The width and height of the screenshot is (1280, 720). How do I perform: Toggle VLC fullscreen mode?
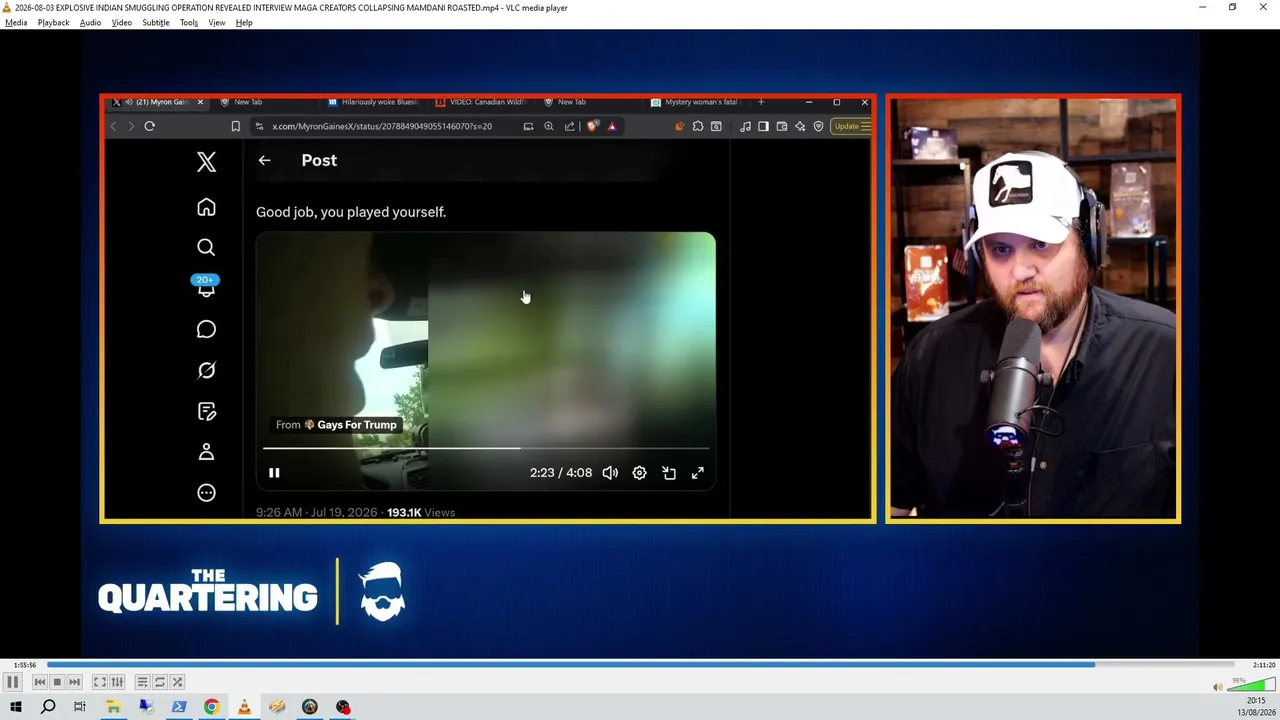tap(100, 682)
